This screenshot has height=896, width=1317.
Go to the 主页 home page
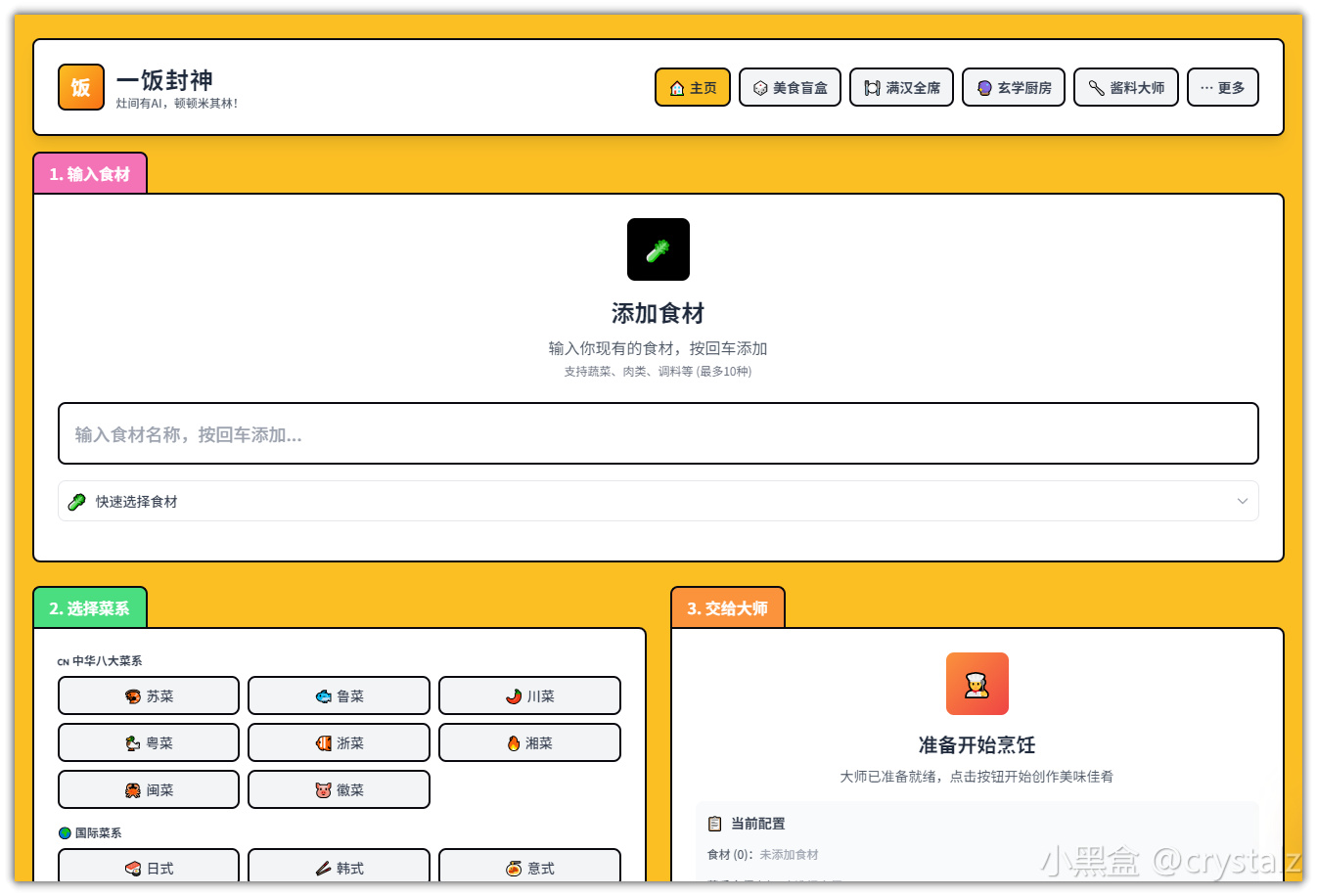click(x=693, y=87)
